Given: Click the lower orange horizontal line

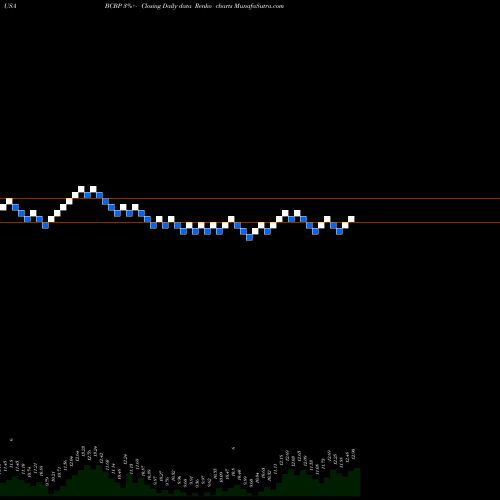Looking at the screenshot, I should pos(250,222).
